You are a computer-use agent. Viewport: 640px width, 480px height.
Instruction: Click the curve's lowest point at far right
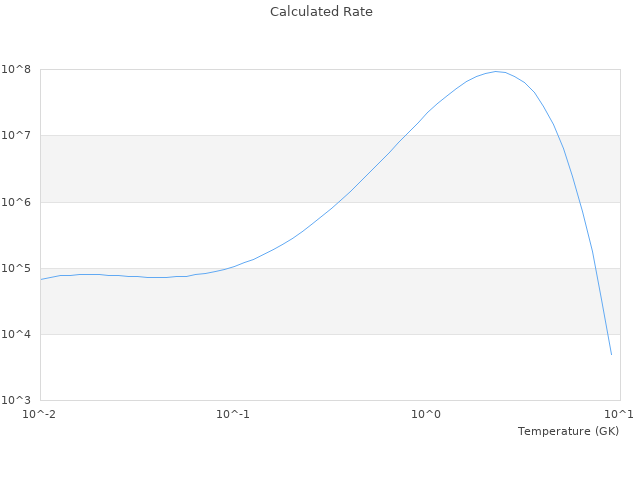611,354
